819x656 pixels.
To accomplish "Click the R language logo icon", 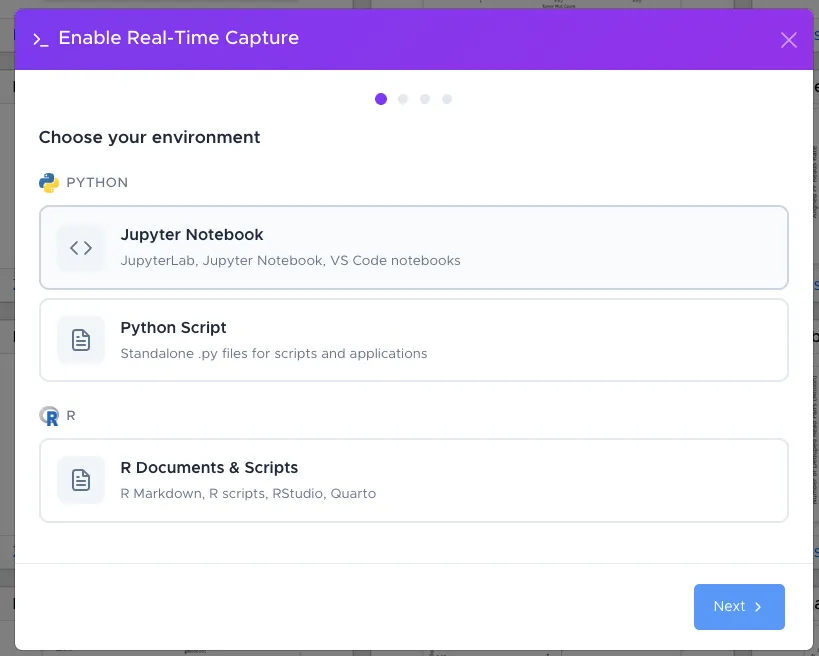I will pos(49,416).
